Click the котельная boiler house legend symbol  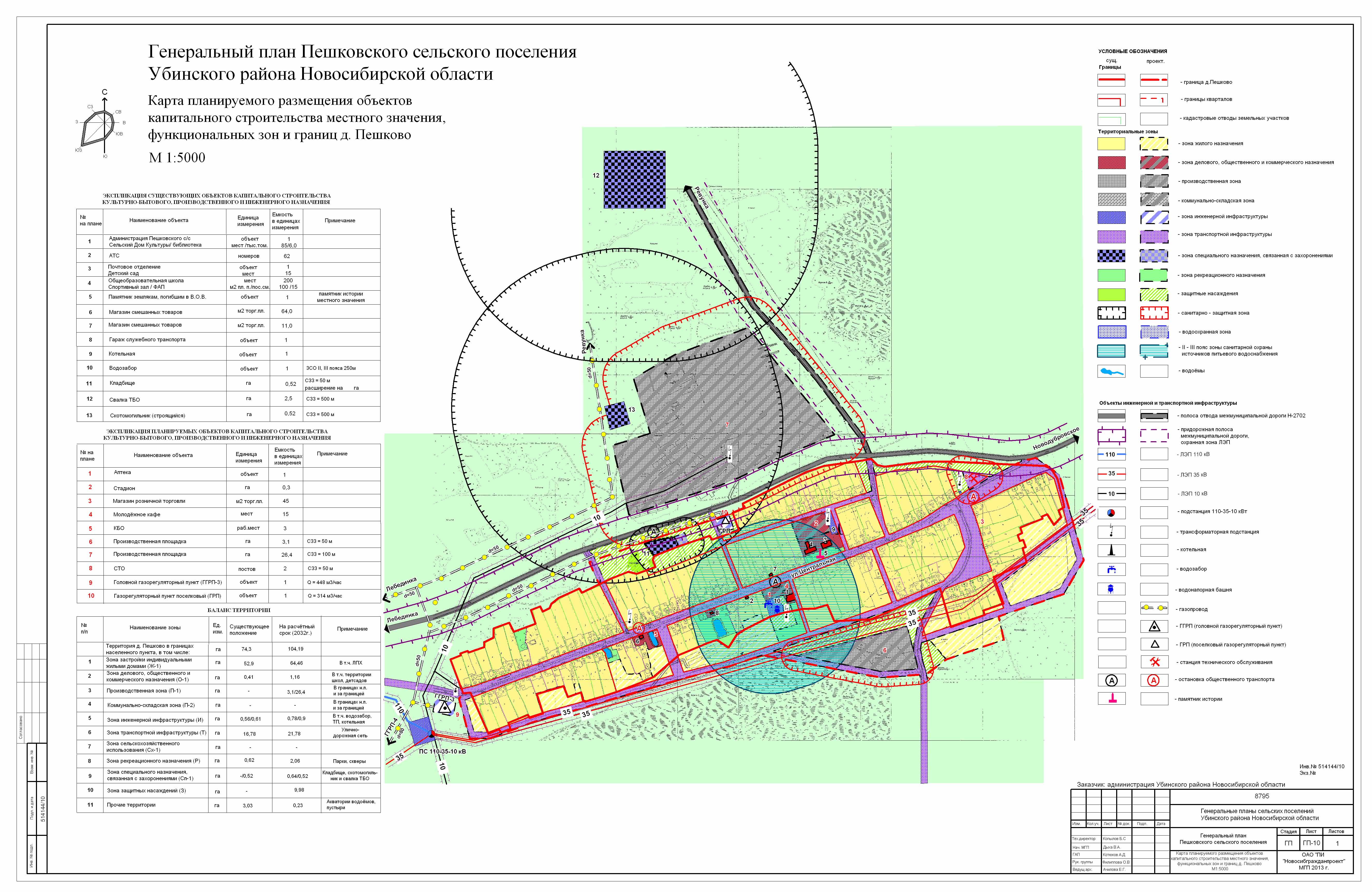[x=1111, y=550]
